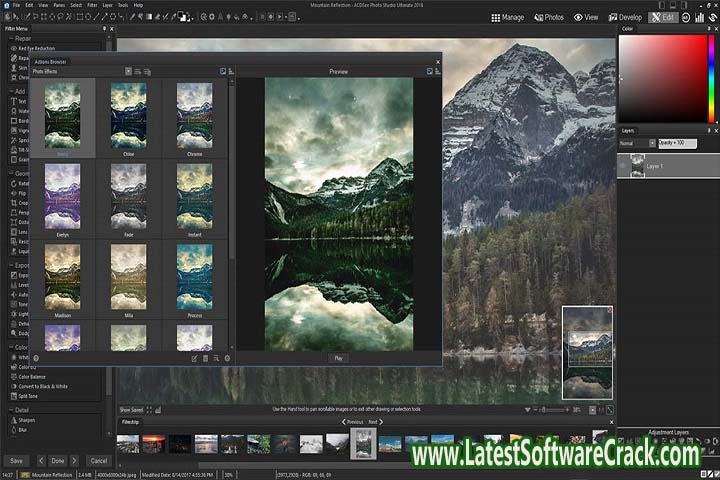Click the Photos mode icon
The width and height of the screenshot is (720, 480).
547,17
